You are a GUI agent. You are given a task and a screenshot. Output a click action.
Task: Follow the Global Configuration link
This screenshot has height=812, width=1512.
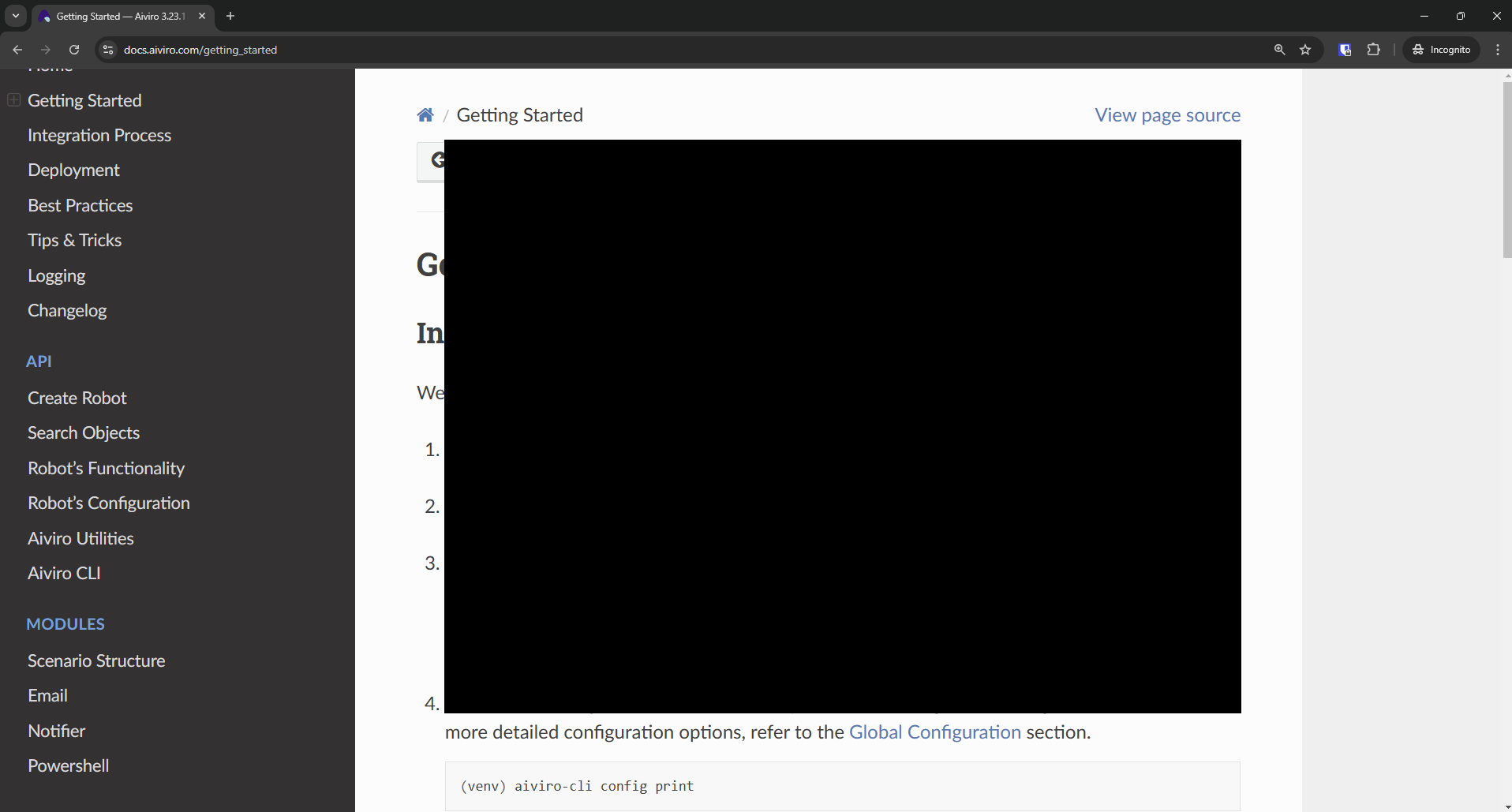[934, 732]
